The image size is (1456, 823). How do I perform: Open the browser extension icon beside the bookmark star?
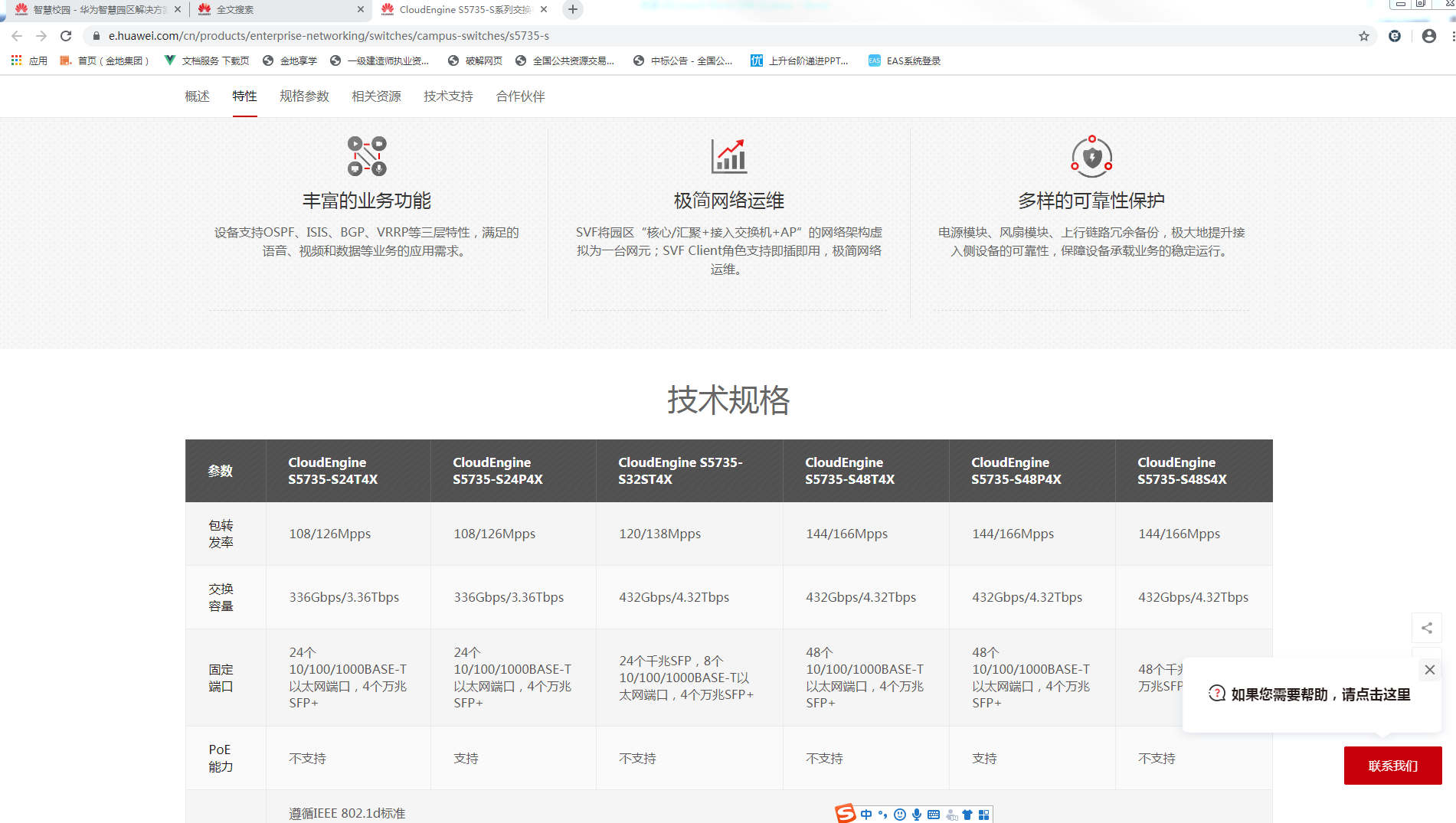(1395, 36)
